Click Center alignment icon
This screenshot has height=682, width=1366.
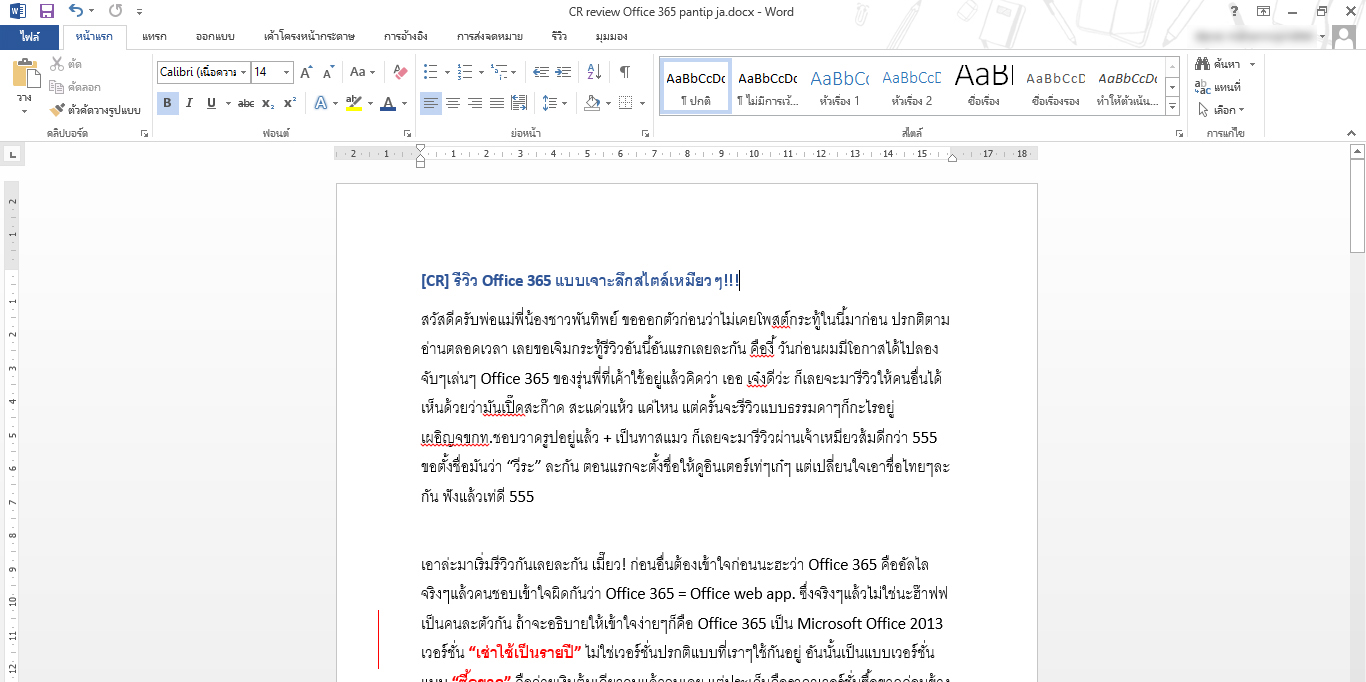pos(452,103)
